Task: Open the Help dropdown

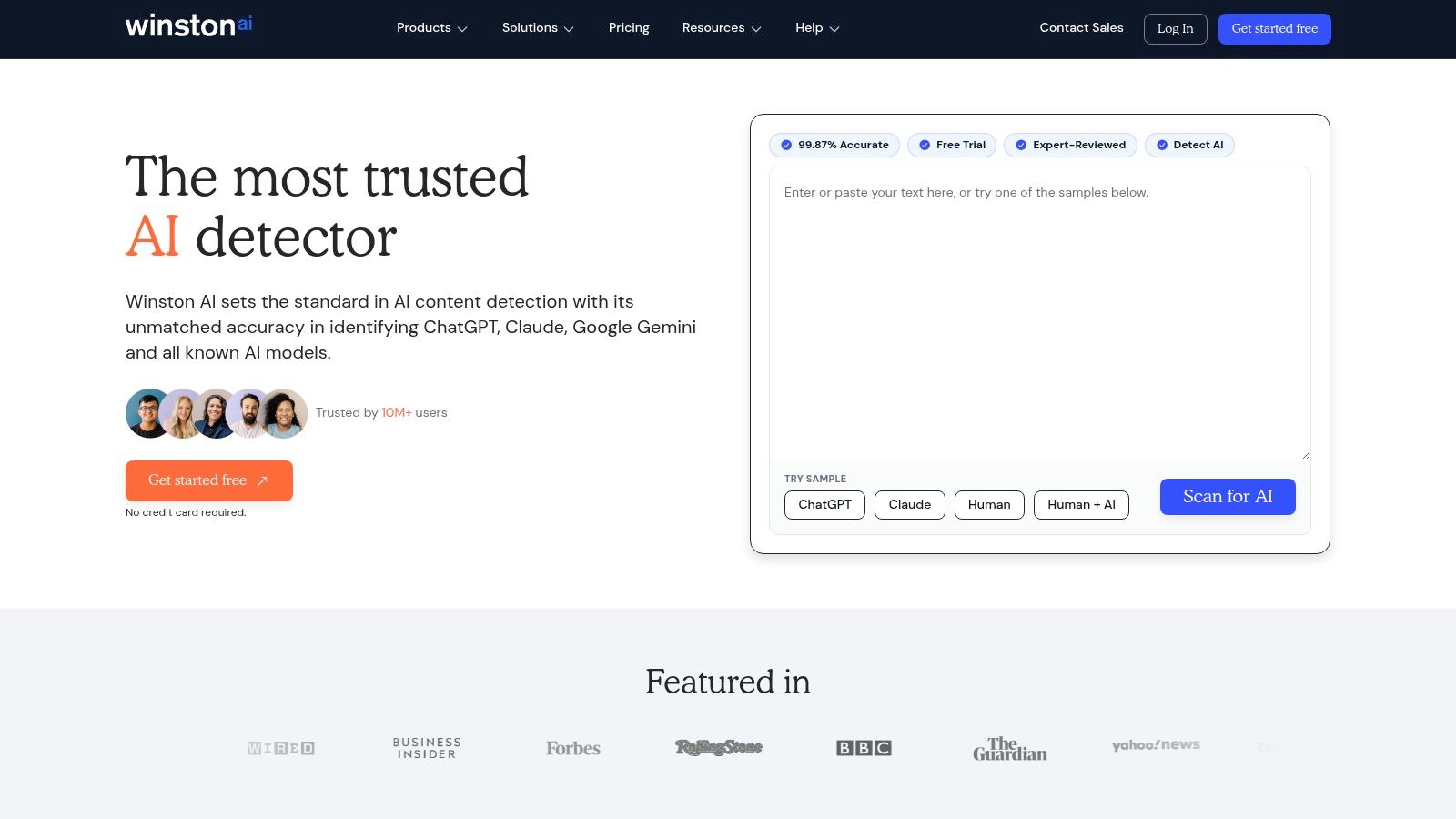Action: tap(817, 28)
